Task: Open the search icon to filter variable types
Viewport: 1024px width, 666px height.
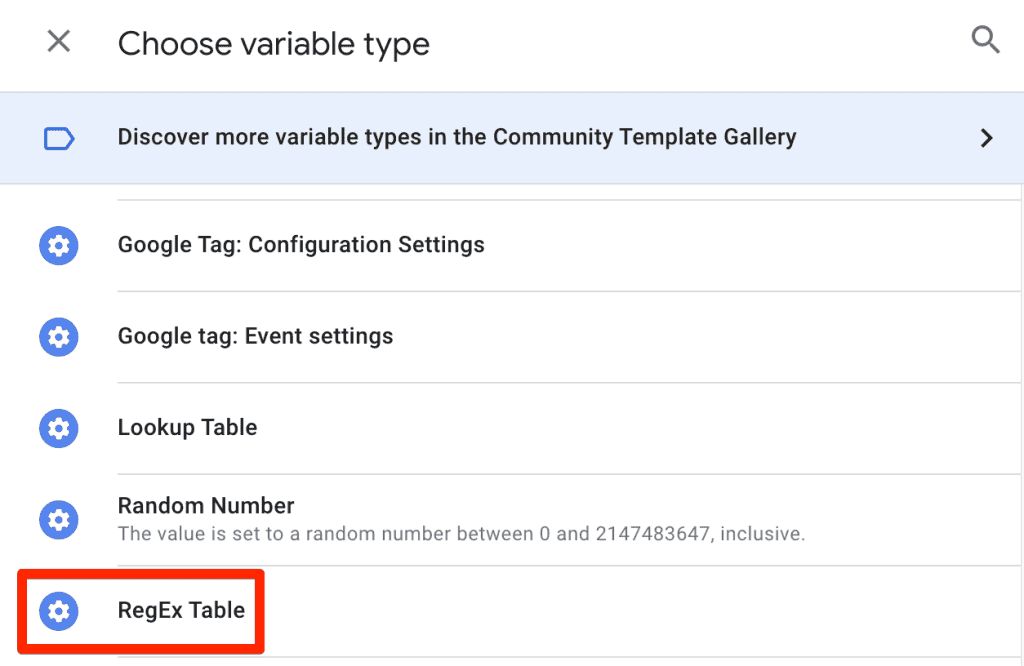Action: [986, 40]
